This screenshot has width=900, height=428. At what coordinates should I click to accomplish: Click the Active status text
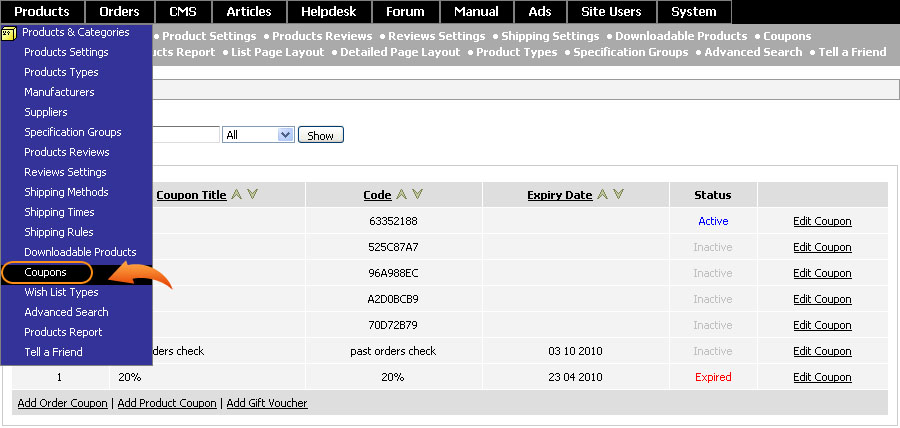click(713, 221)
